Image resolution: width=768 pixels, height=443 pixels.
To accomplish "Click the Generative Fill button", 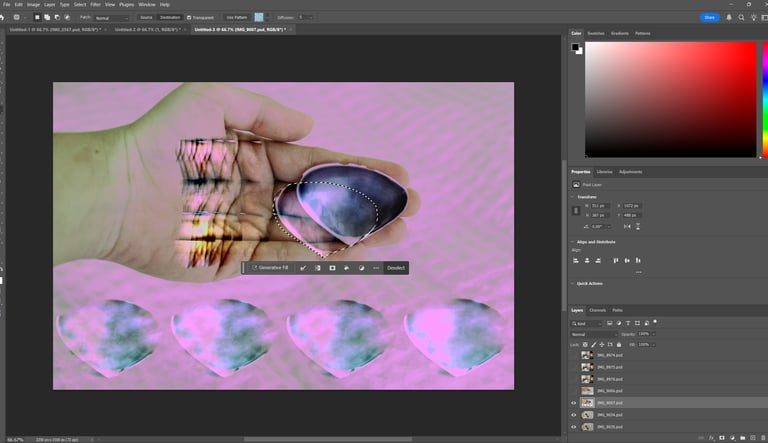I will (x=270, y=268).
